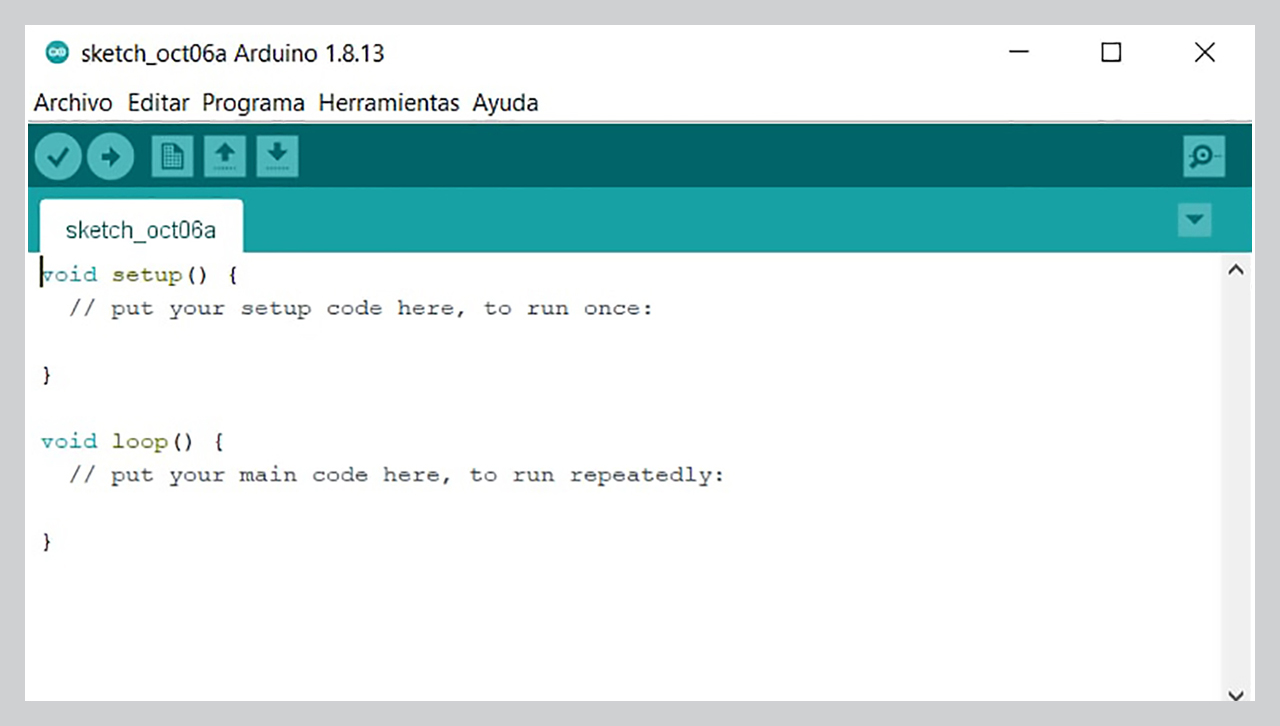
Task: Close the Arduino window
Action: click(x=1205, y=52)
